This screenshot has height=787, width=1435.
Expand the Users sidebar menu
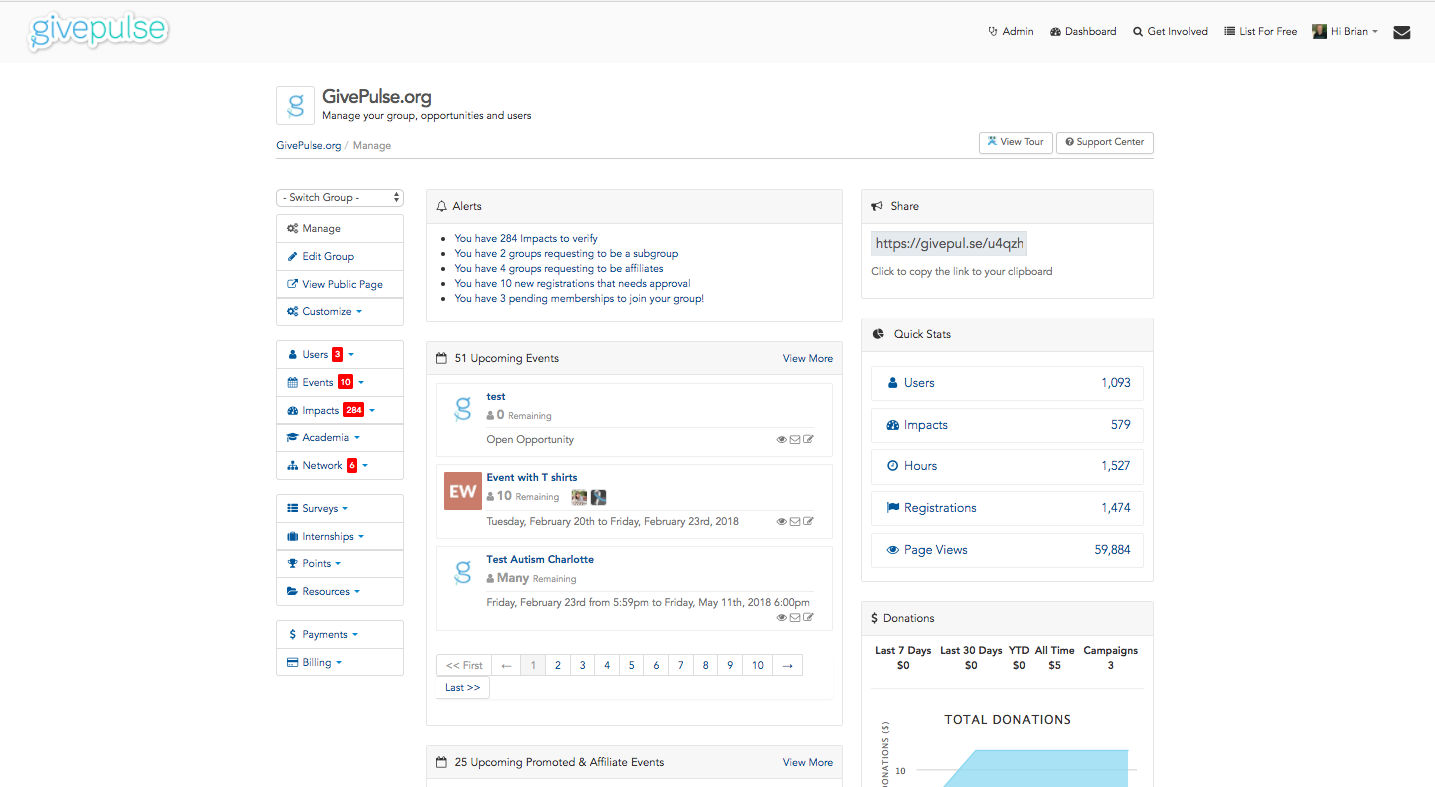[x=340, y=354]
